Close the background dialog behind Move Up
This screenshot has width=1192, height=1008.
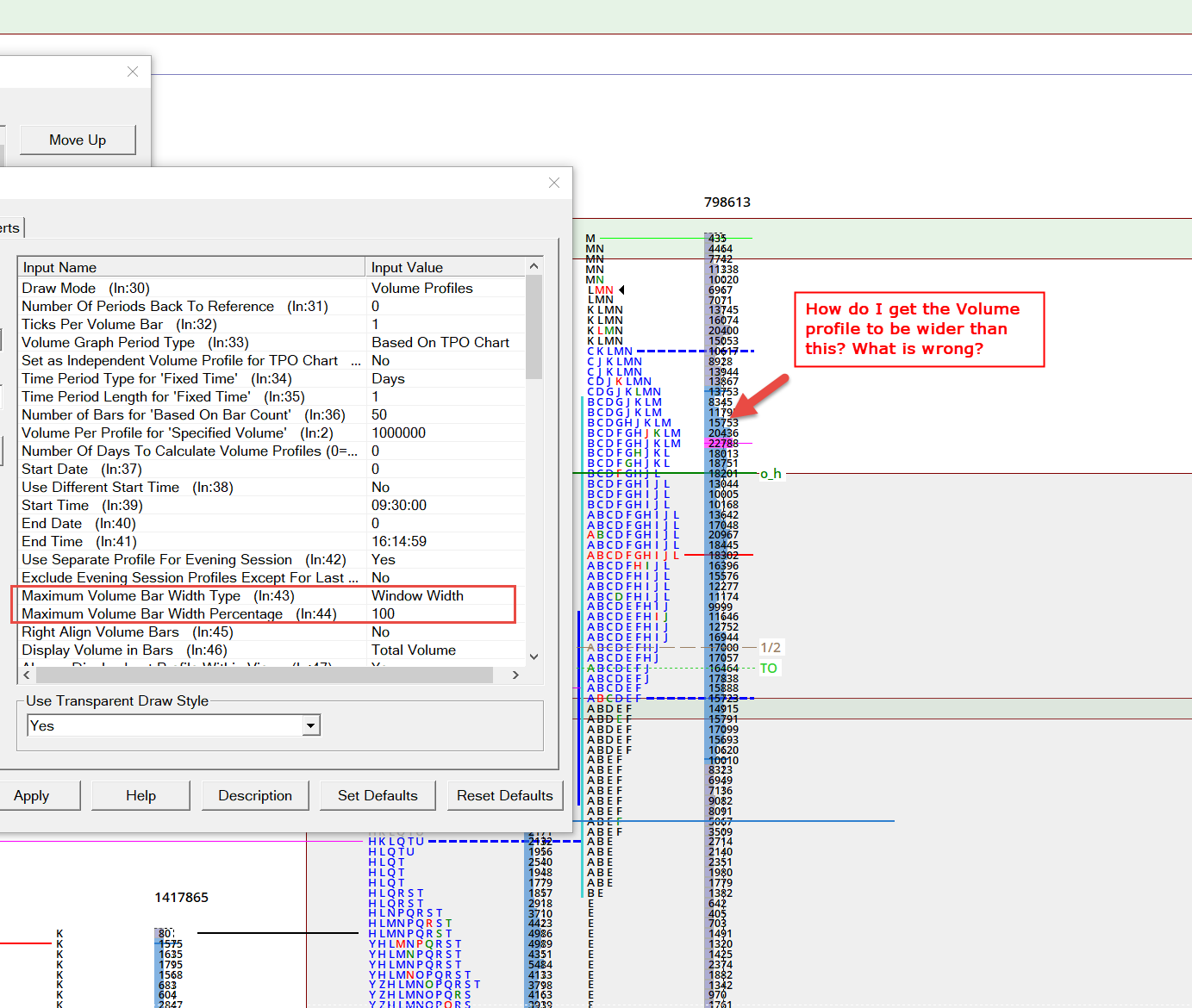(x=133, y=72)
